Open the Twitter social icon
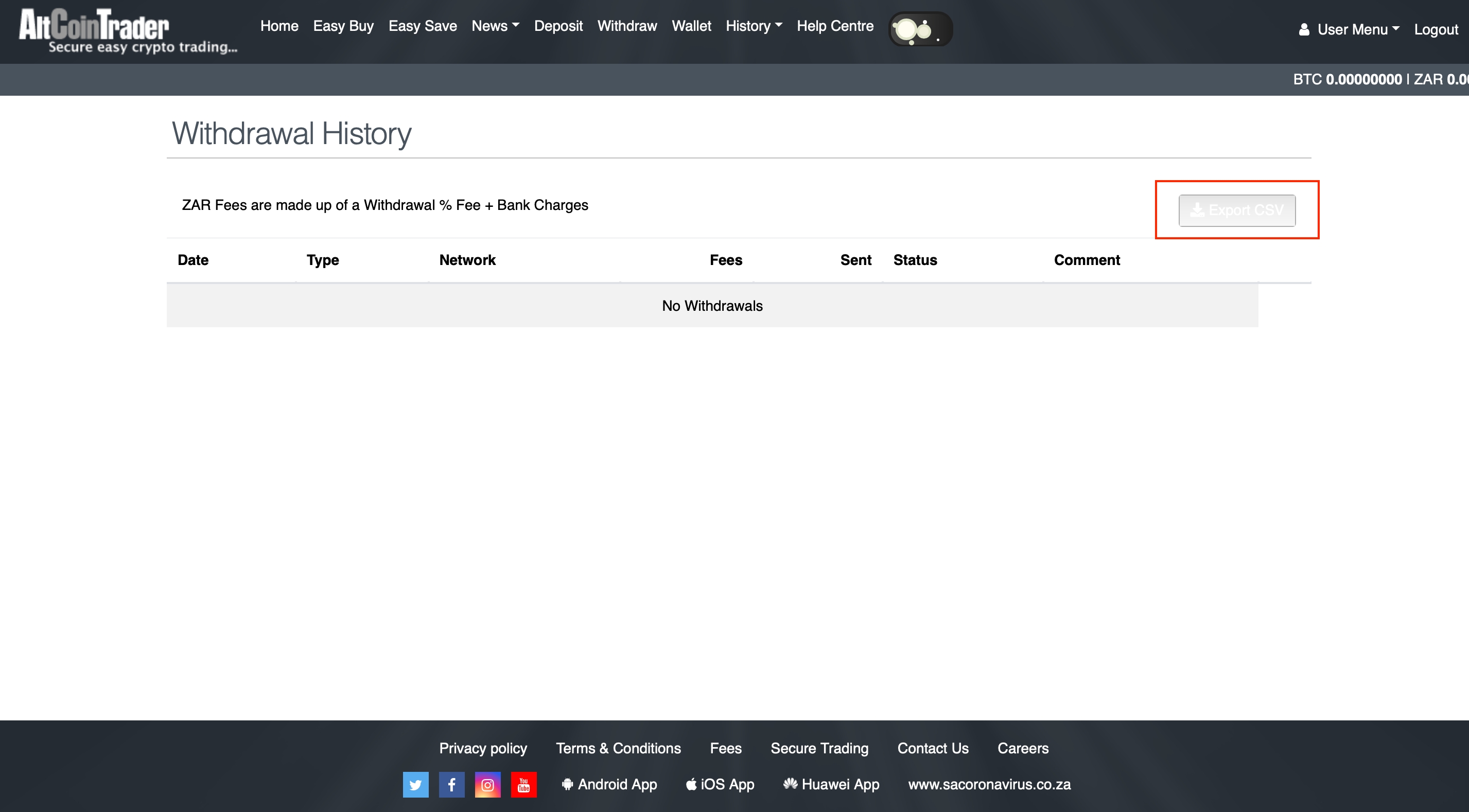The height and width of the screenshot is (812, 1469). click(415, 785)
